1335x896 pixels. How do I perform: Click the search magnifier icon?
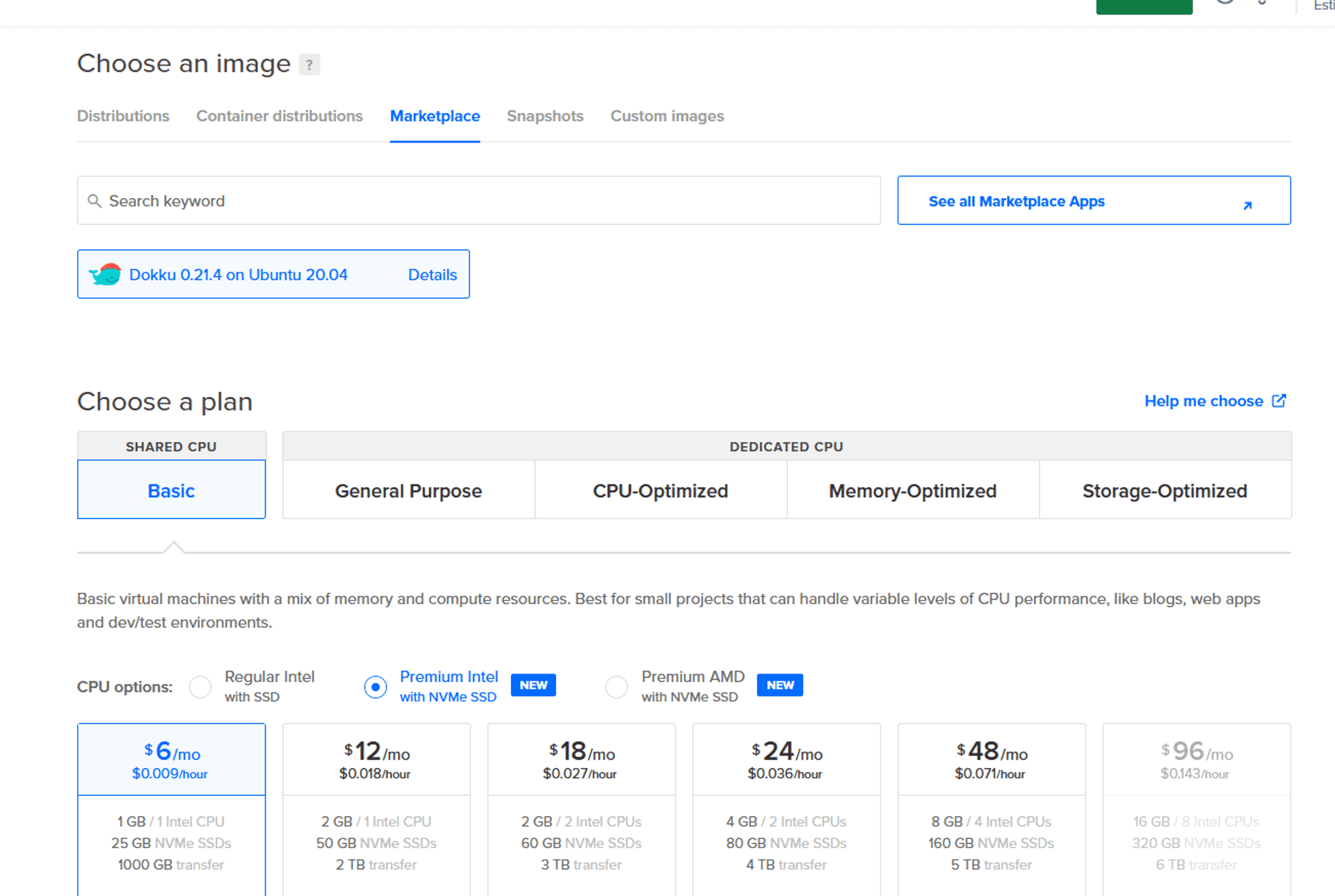click(x=95, y=201)
